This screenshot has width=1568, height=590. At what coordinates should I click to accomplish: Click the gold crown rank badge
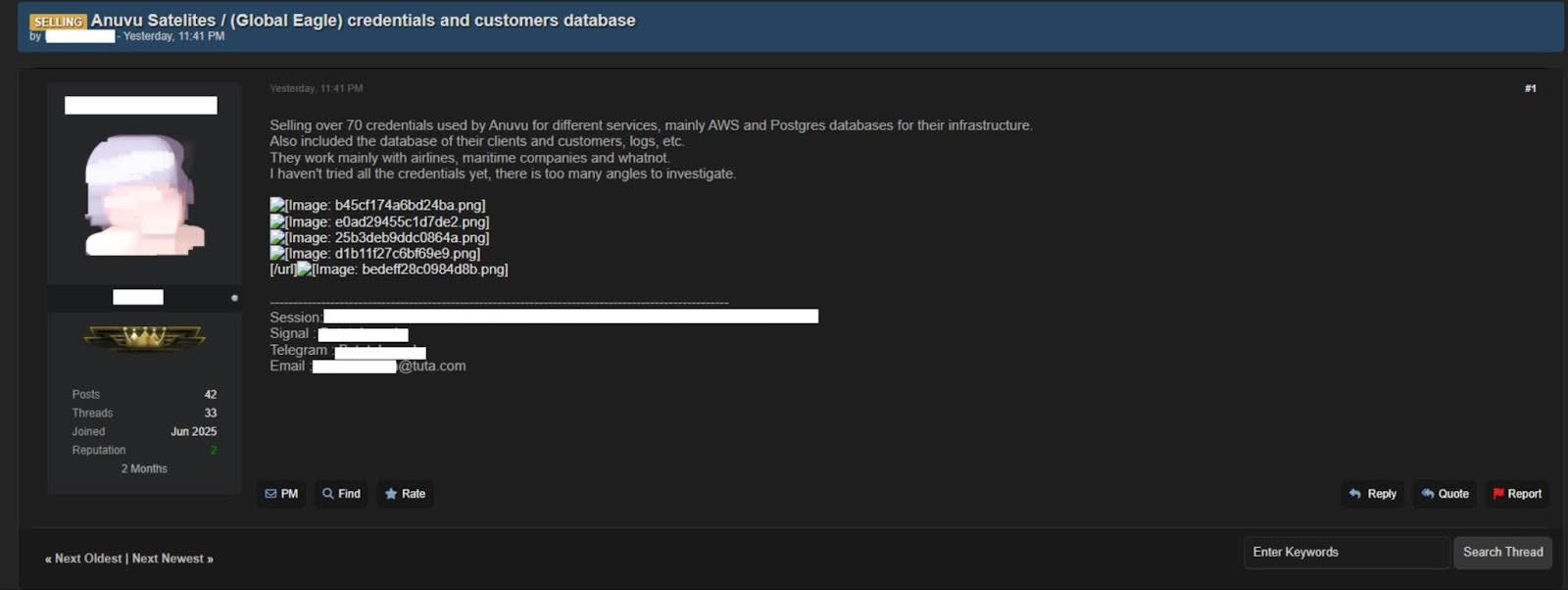point(144,338)
